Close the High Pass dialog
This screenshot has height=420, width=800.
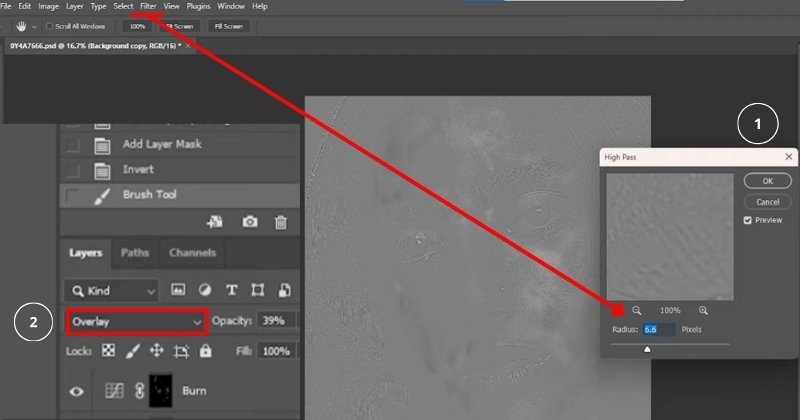click(x=789, y=157)
